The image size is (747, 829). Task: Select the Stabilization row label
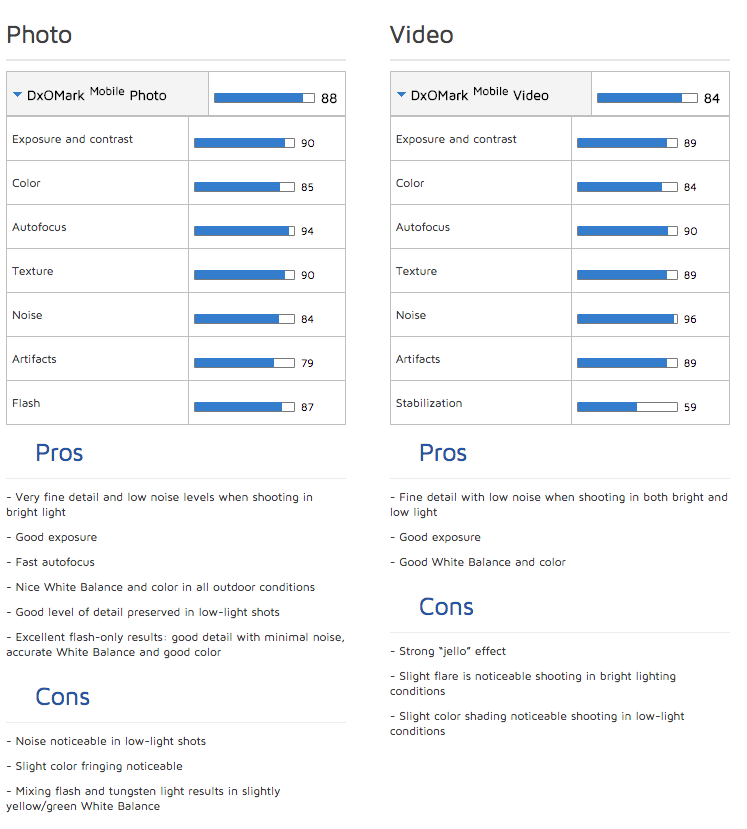click(429, 403)
